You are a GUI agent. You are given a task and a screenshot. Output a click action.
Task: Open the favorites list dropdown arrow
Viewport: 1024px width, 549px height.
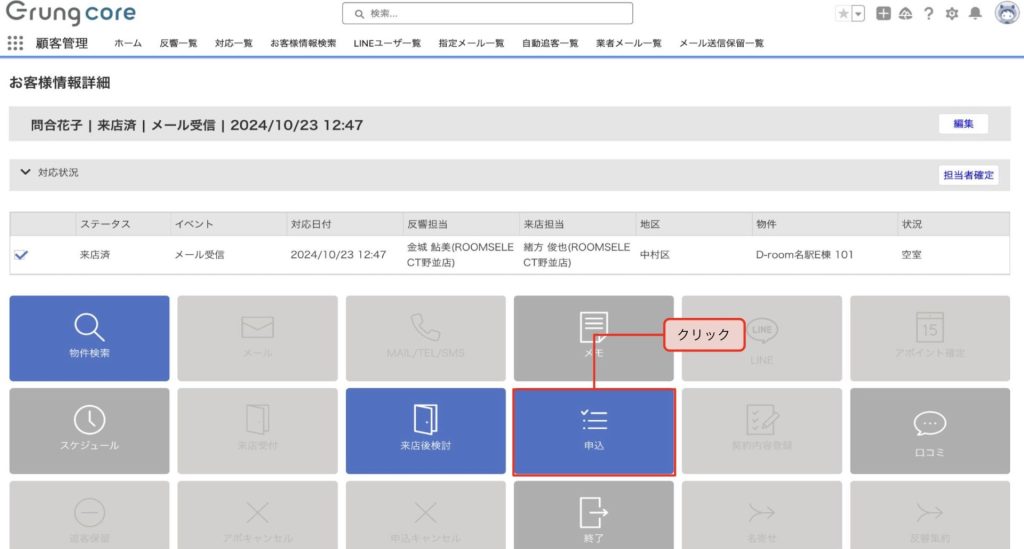(x=857, y=13)
